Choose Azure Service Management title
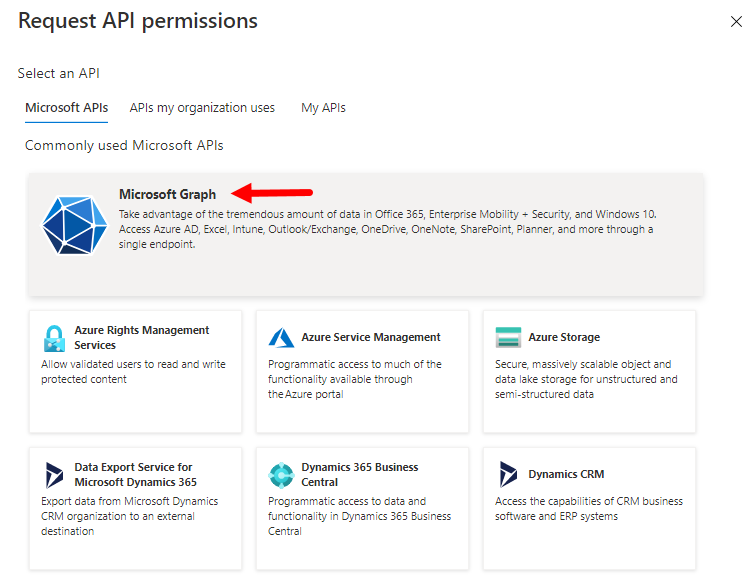 click(x=371, y=337)
